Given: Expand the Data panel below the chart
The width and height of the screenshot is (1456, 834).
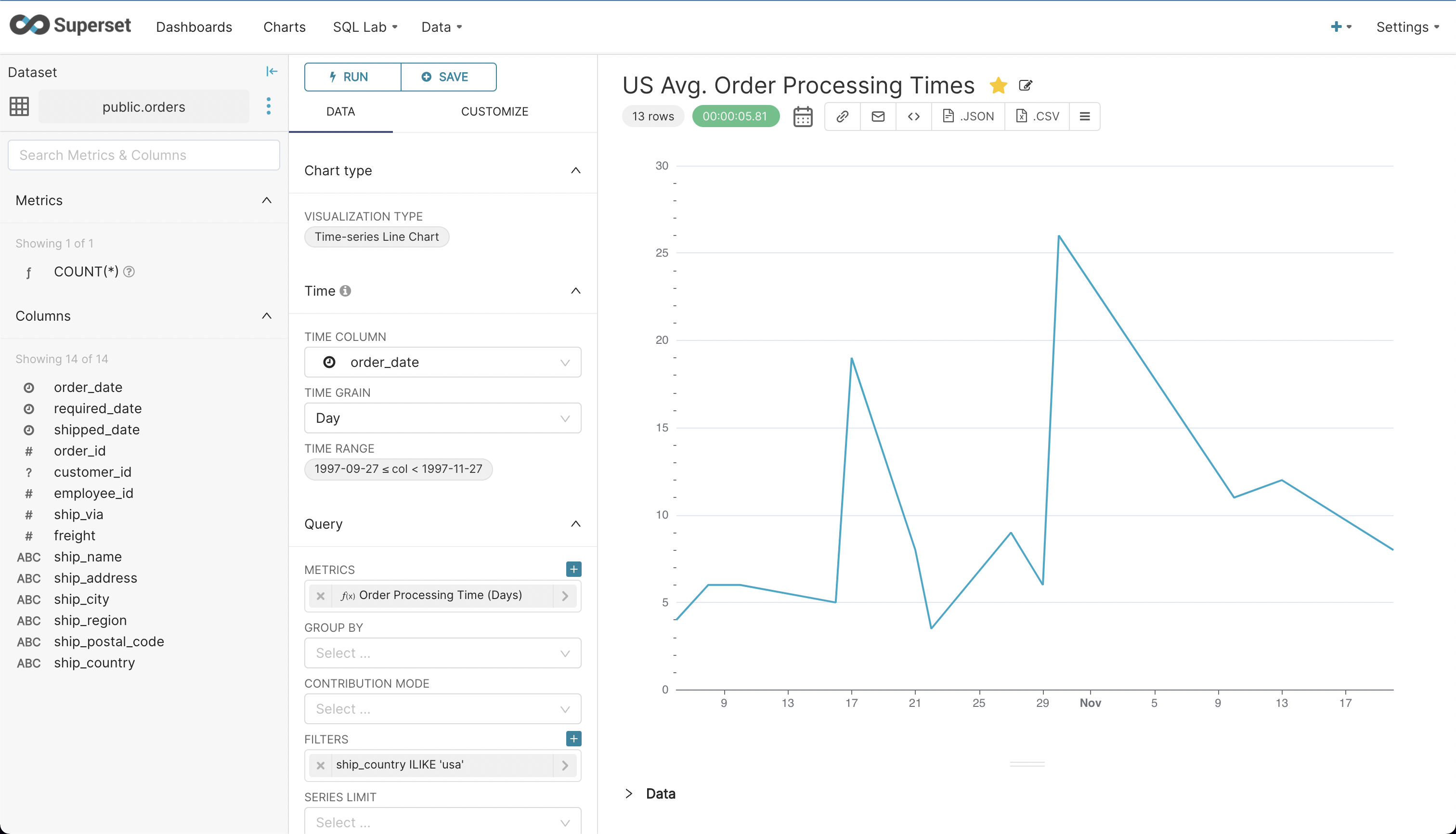Looking at the screenshot, I should coord(628,794).
